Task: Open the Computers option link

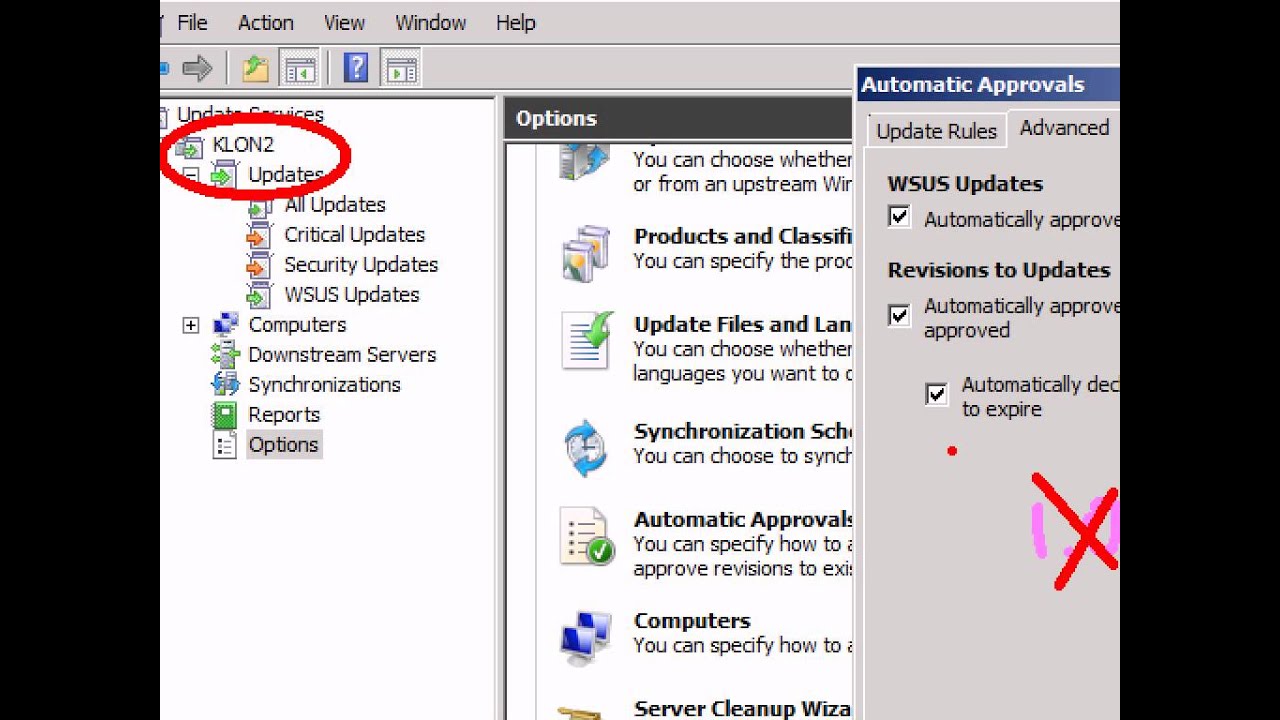Action: [x=692, y=621]
